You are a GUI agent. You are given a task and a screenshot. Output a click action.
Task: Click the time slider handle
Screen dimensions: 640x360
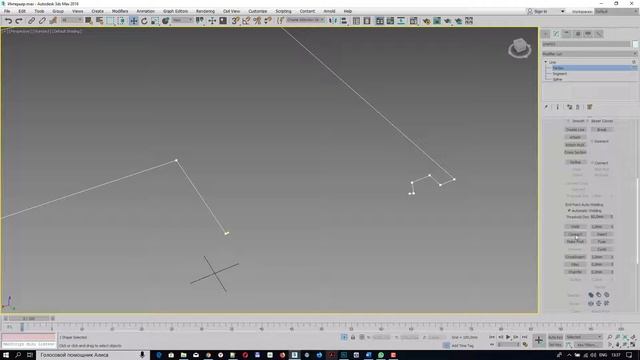pyautogui.click(x=29, y=318)
